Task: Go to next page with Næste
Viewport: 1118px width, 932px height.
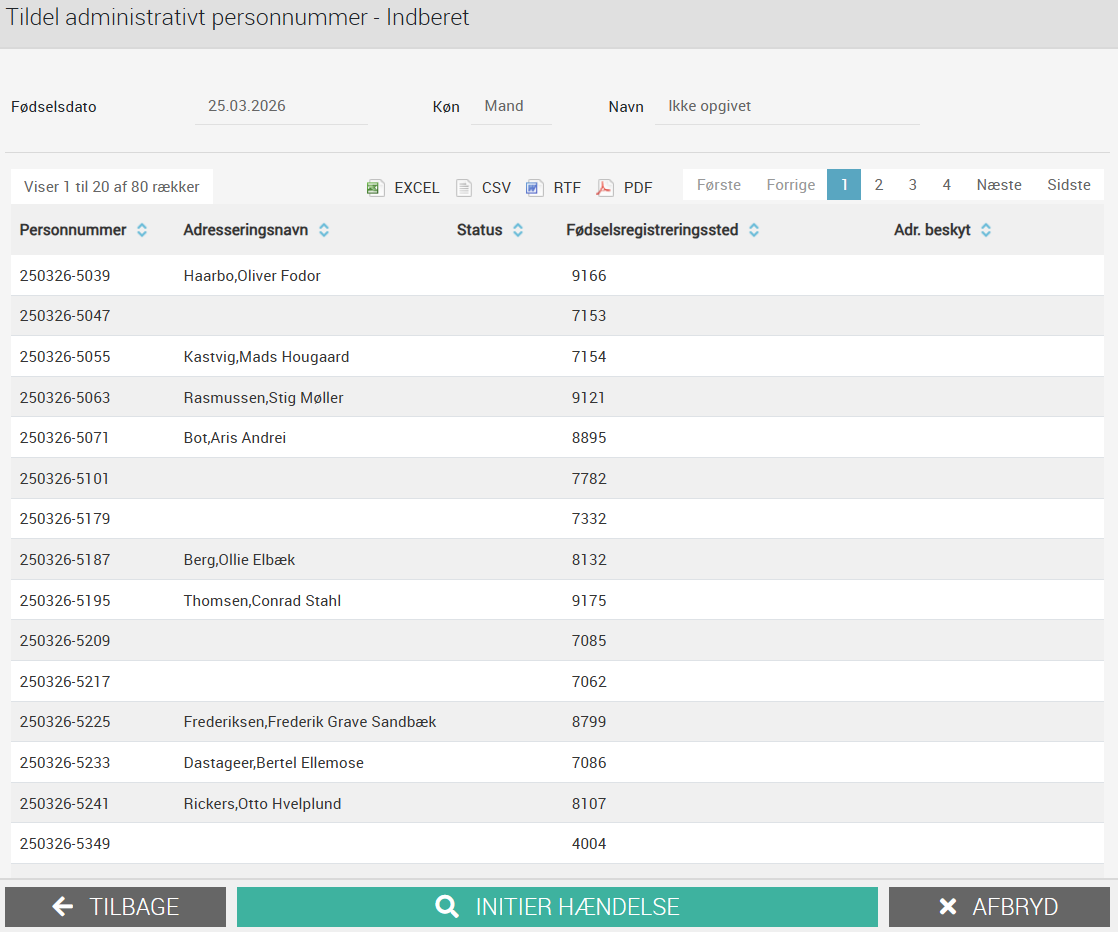Action: point(999,185)
